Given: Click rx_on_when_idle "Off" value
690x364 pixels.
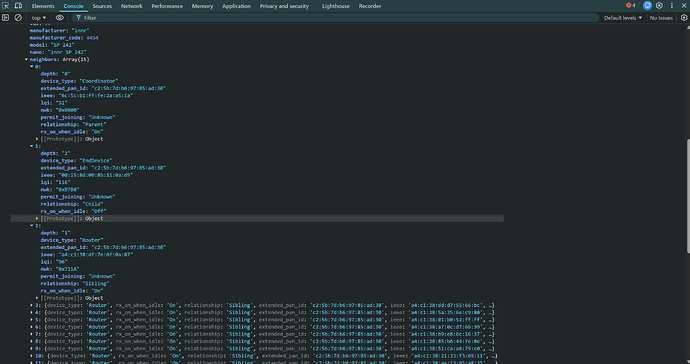Looking at the screenshot, I should [x=99, y=211].
